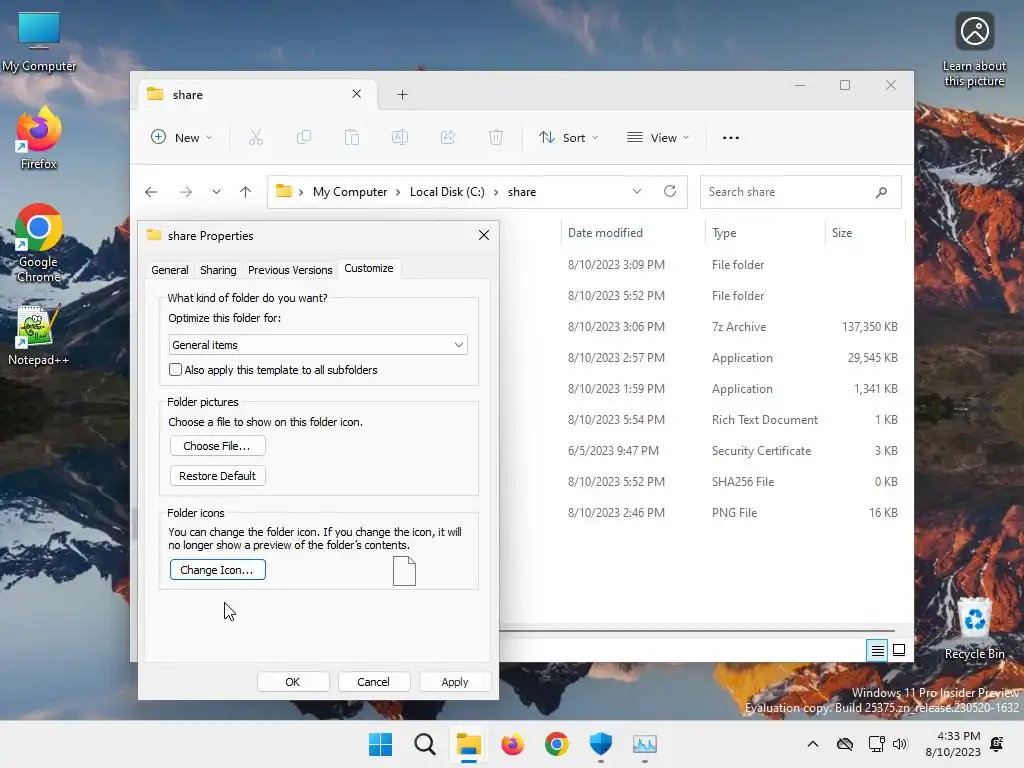The image size is (1024, 768).
Task: Open the See more three-dots menu
Action: 731,138
